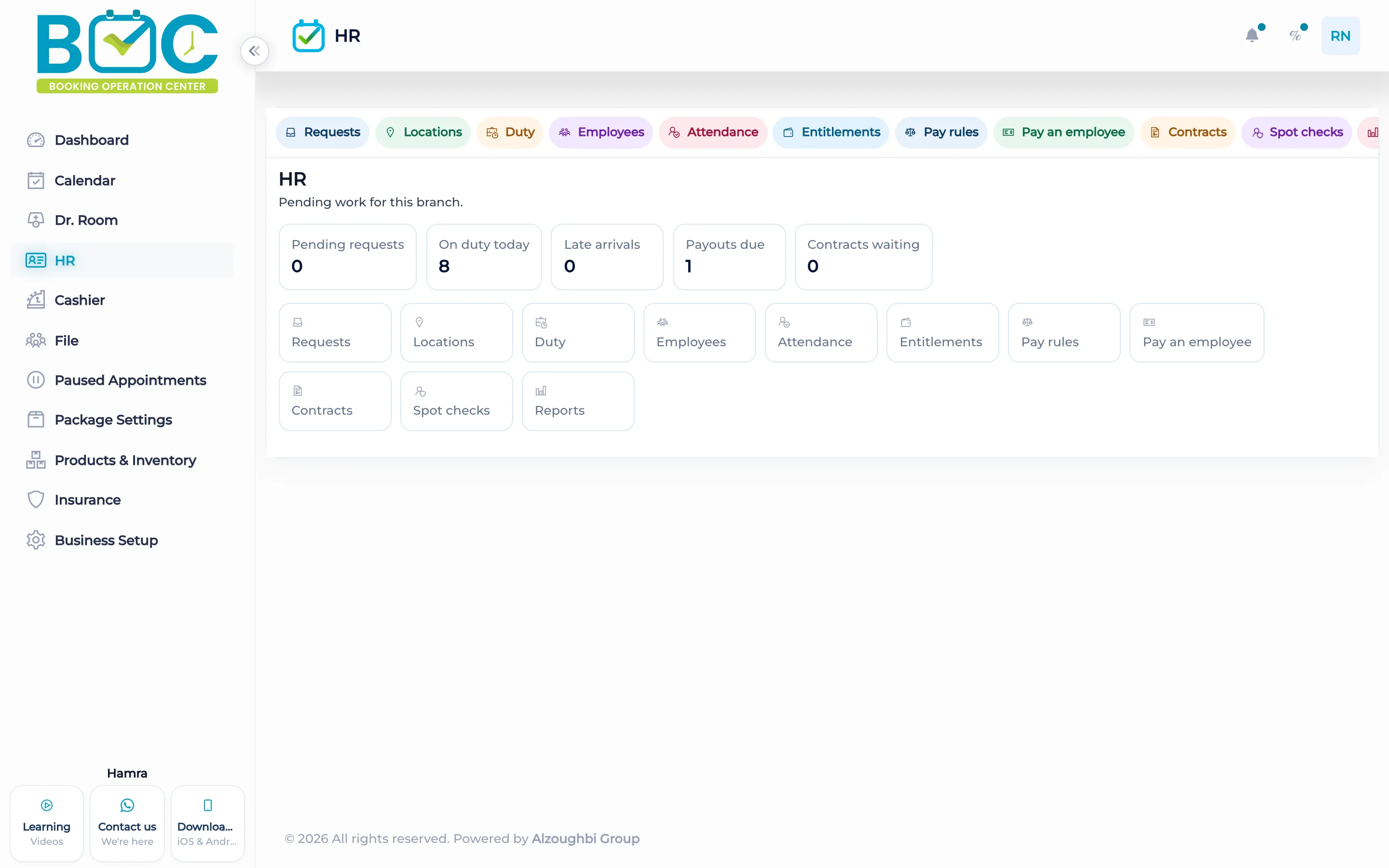This screenshot has height=868, width=1389.
Task: Click the Paused Appointments pause icon
Action: click(x=36, y=380)
